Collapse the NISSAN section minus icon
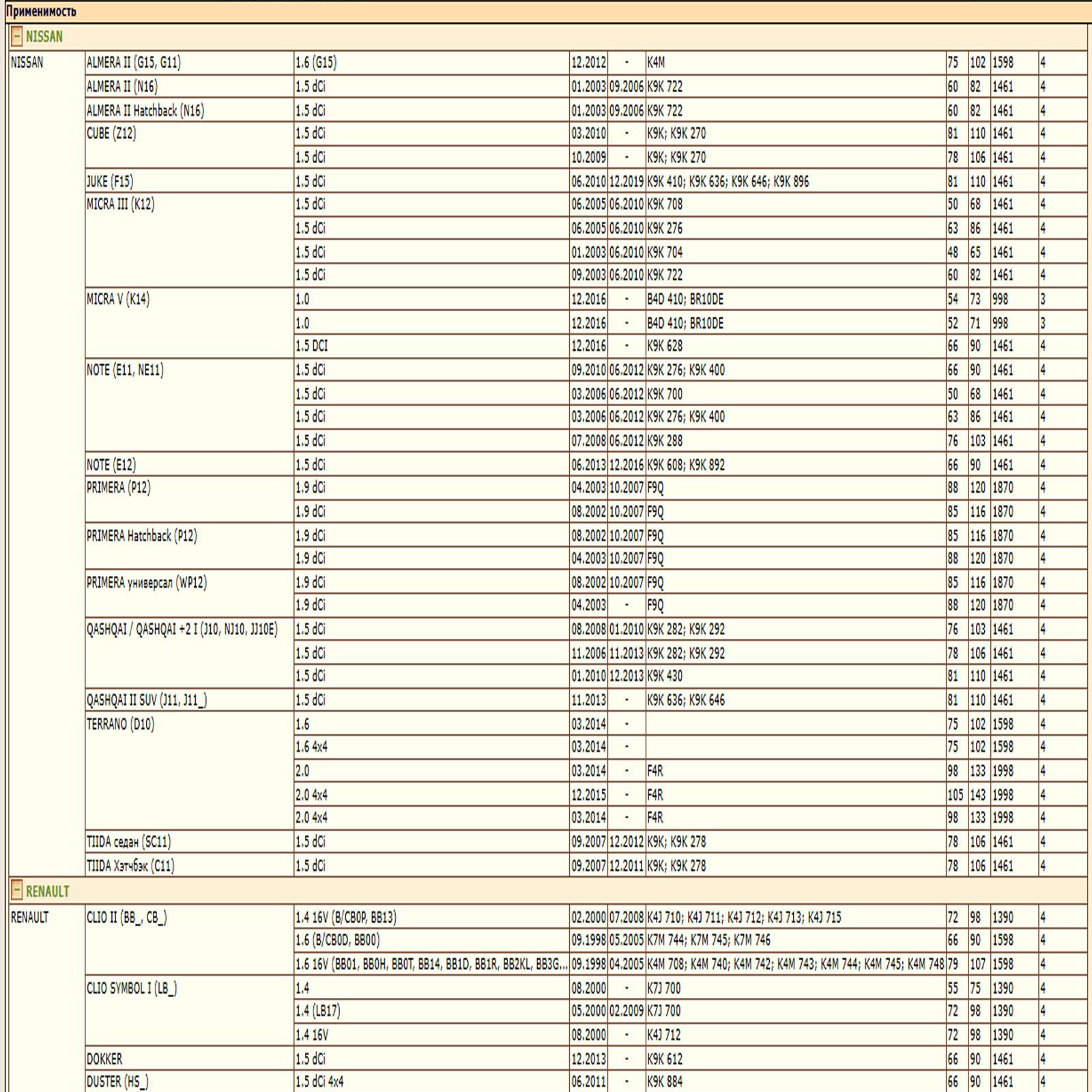Viewport: 1092px width, 1092px height. (x=17, y=37)
